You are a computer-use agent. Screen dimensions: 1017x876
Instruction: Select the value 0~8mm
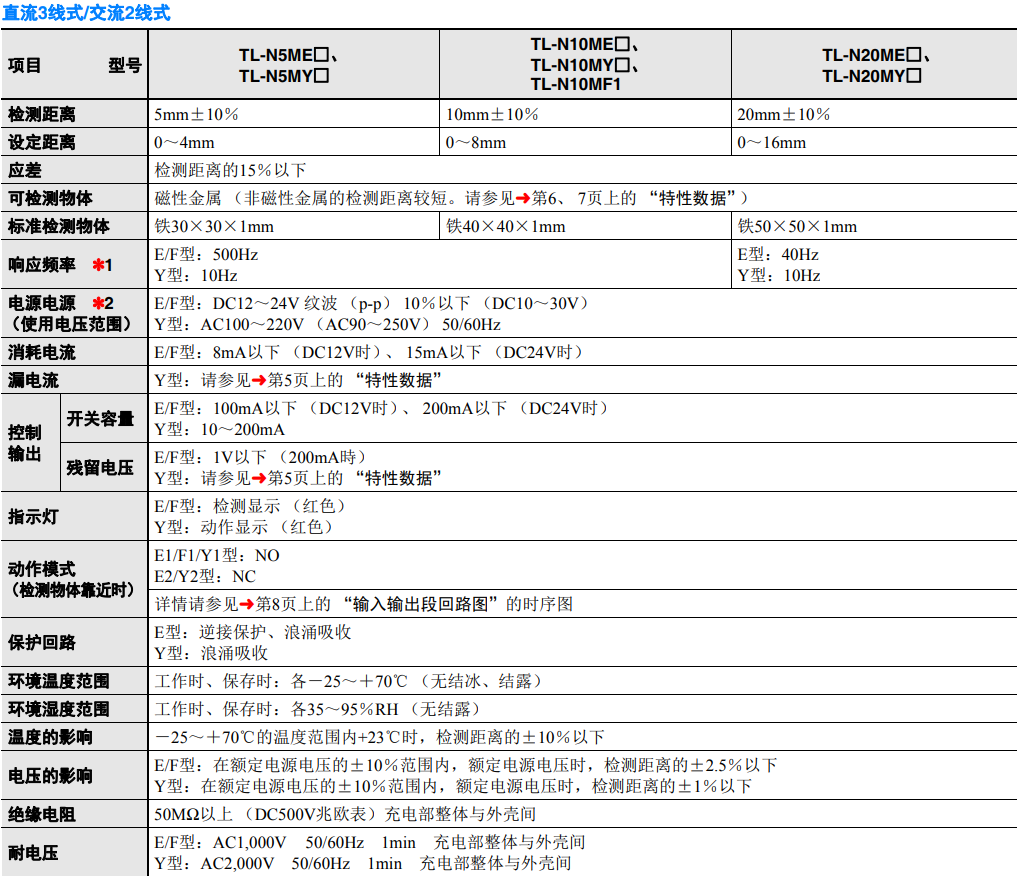(x=476, y=143)
